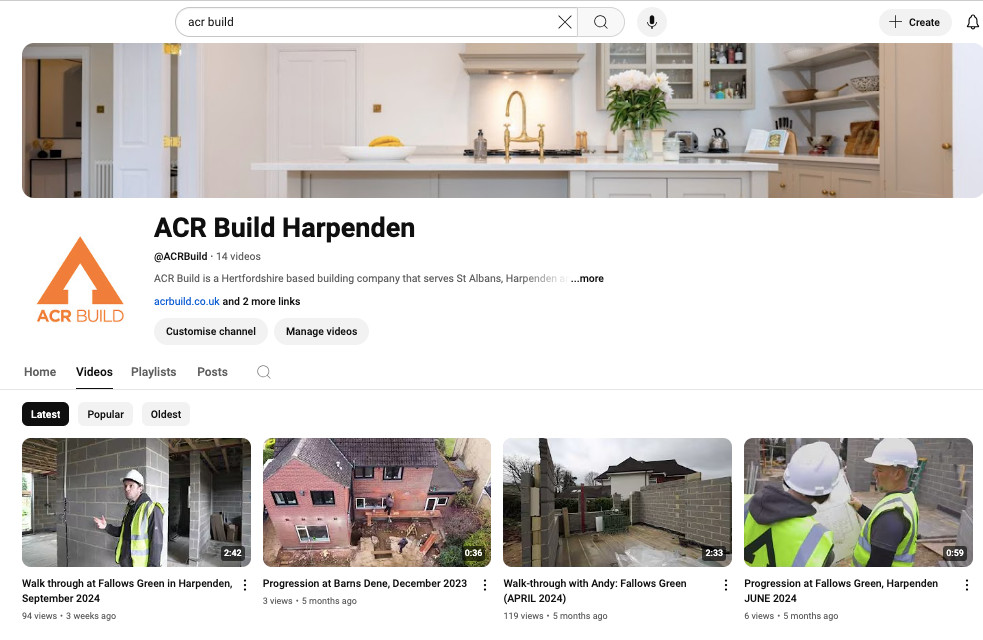Go to the Posts tab
The image size is (983, 640).
coord(213,372)
